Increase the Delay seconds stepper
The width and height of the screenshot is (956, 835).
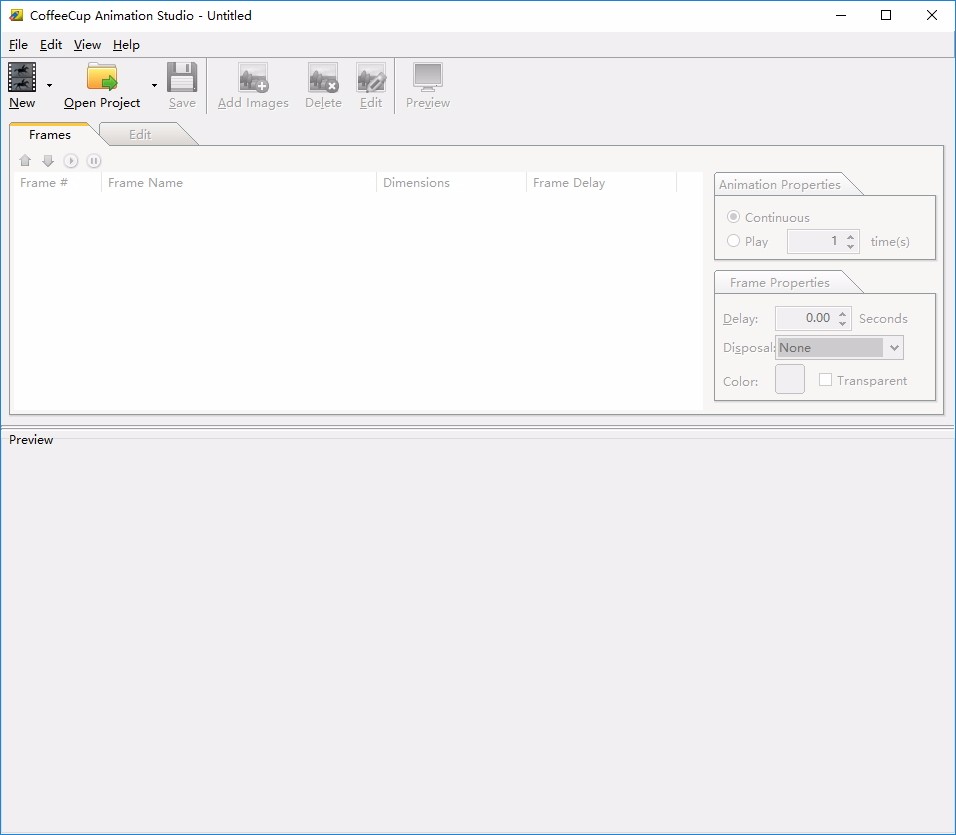point(843,313)
